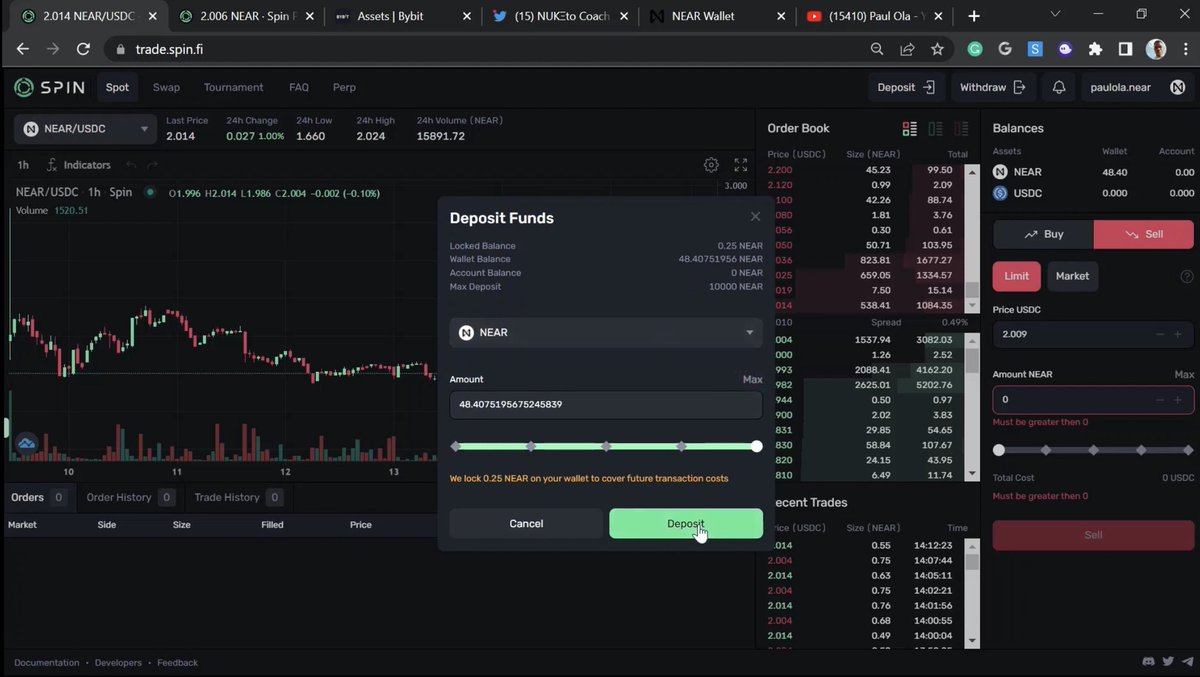This screenshot has width=1200, height=677.
Task: Click the Spin logo in header
Action: click(50, 87)
